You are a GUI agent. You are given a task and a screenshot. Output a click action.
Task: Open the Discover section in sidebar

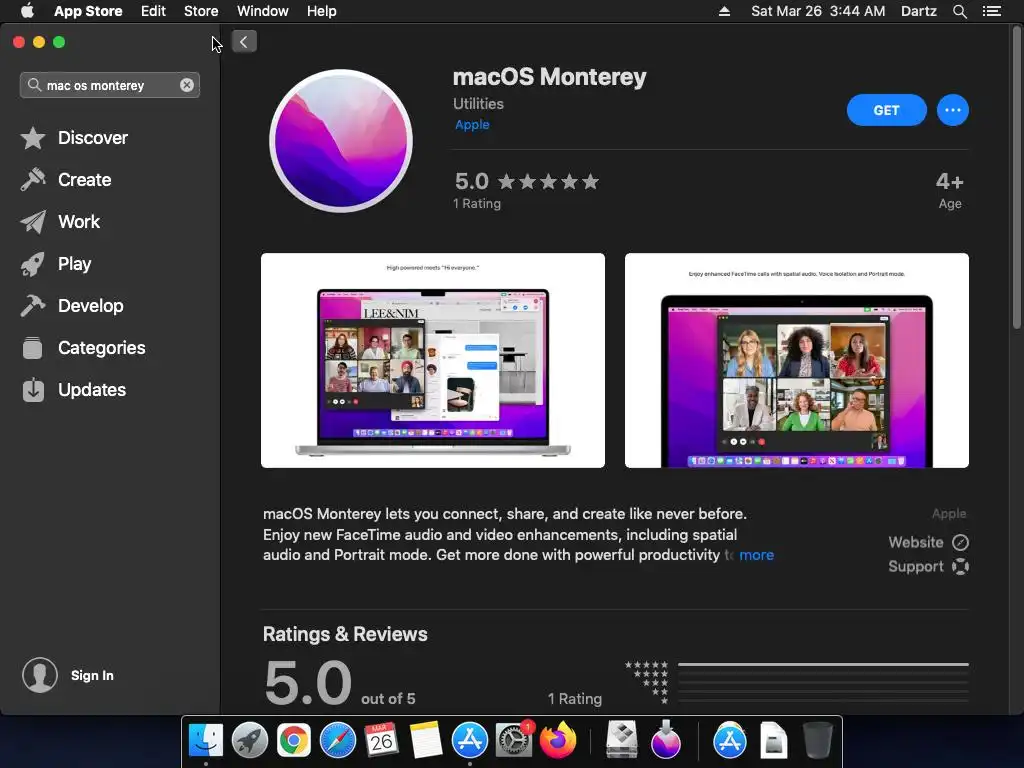(74, 138)
